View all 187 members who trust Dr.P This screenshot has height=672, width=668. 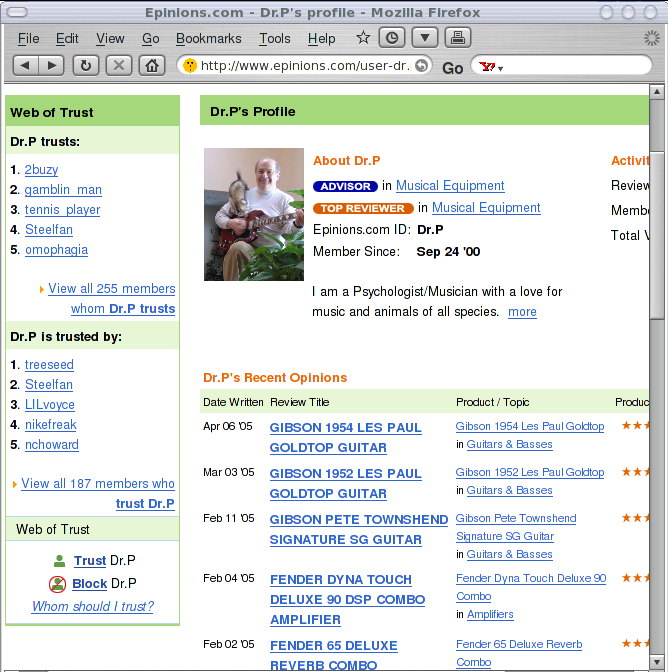tap(98, 494)
